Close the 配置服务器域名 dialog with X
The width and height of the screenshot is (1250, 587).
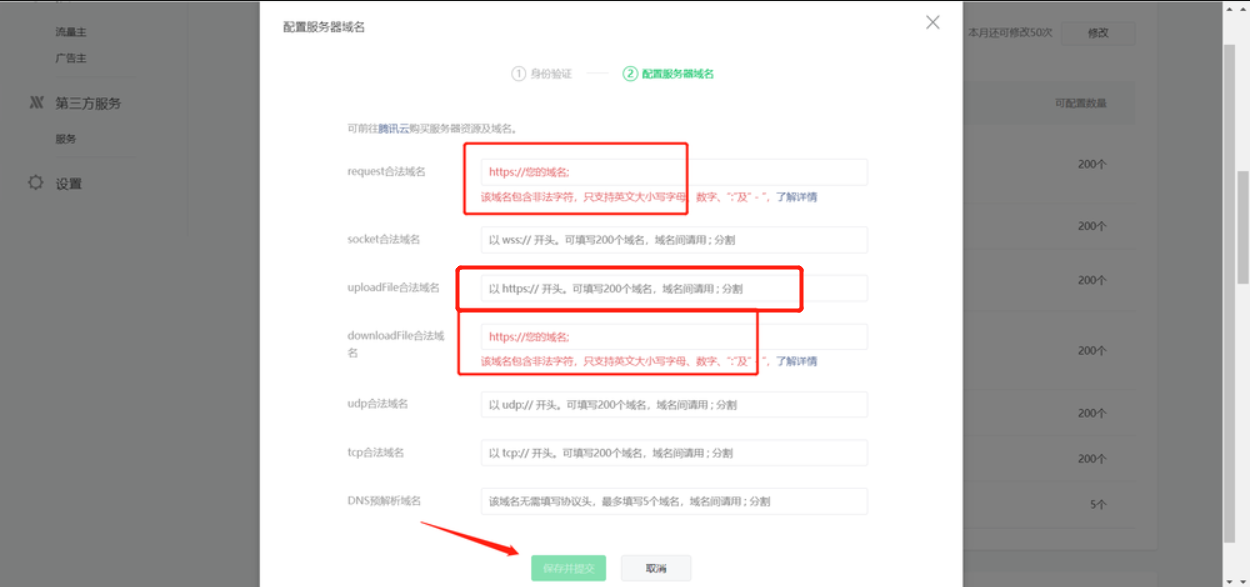[x=932, y=23]
